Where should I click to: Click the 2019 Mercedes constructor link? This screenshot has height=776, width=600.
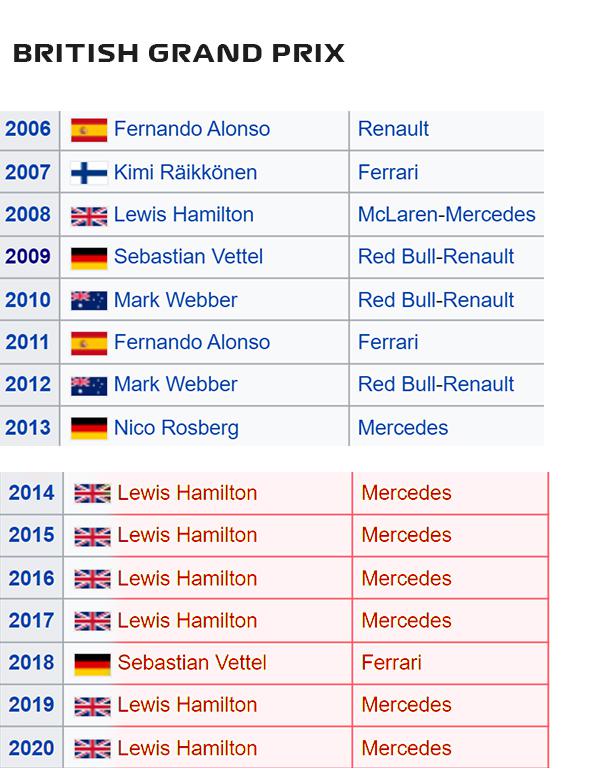pos(406,705)
